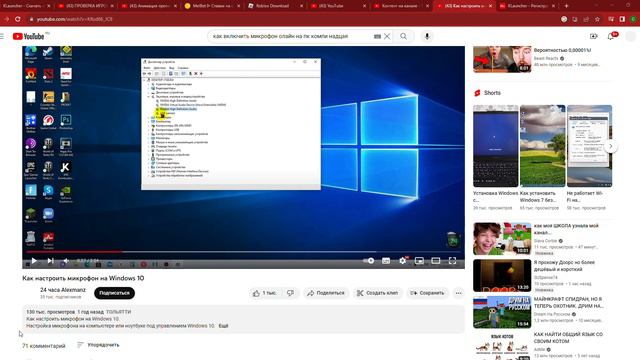The height and width of the screenshot is (360, 640).
Task: Open the YouTube guide hamburger menu
Action: (2, 36)
